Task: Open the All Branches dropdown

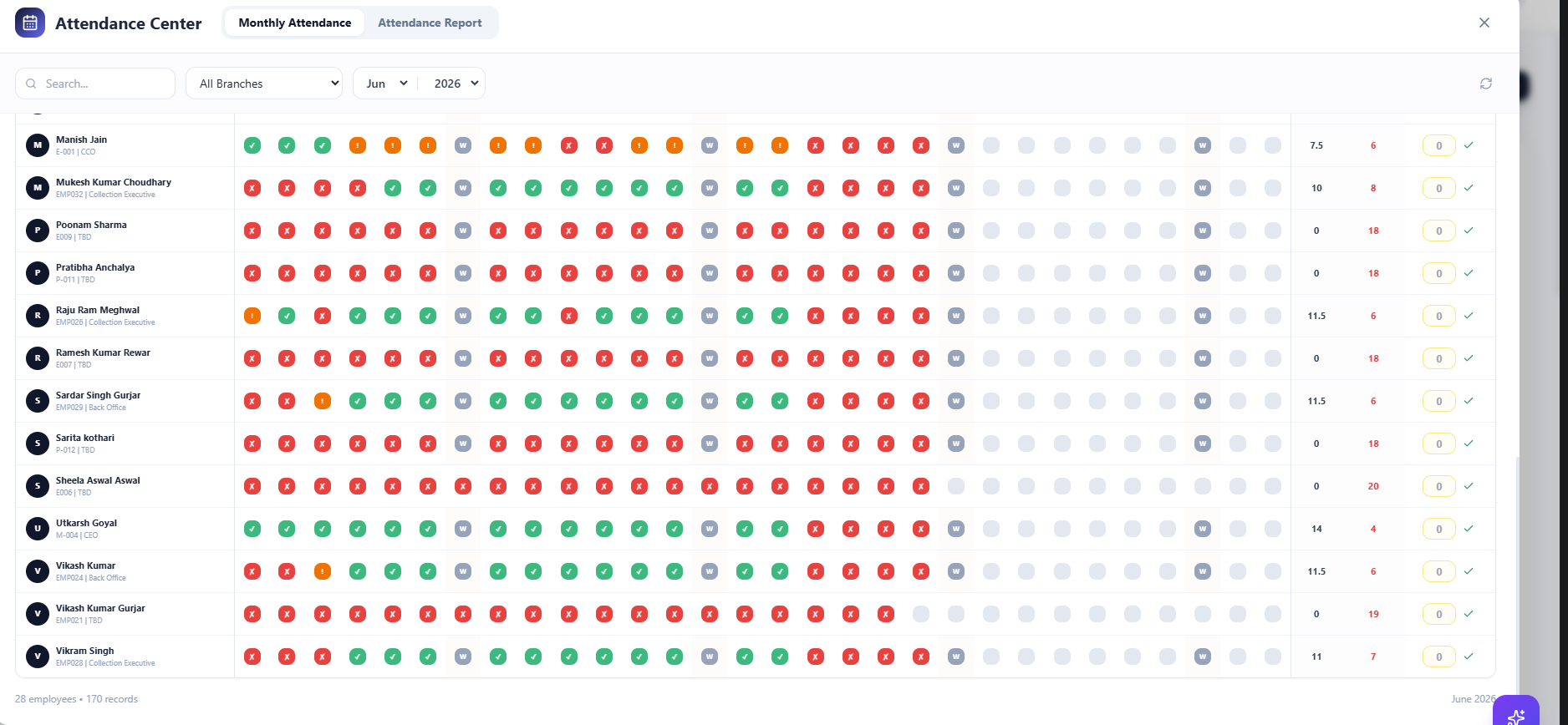Action: [264, 84]
